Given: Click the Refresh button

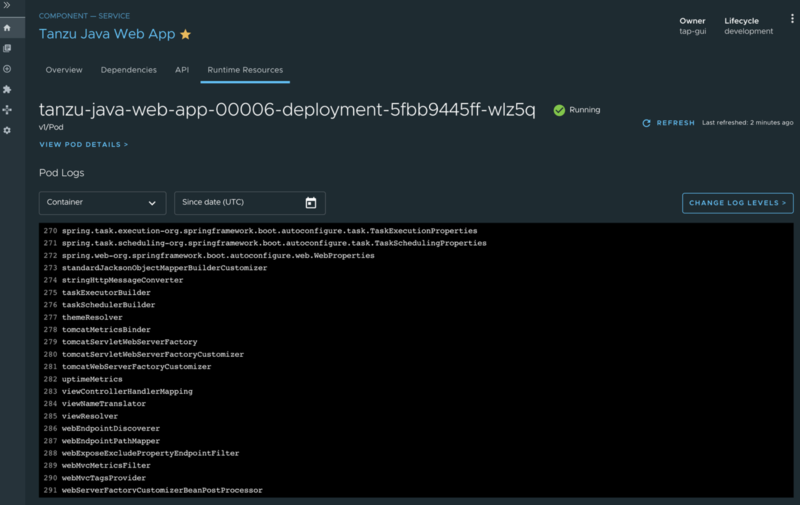Looking at the screenshot, I should pos(668,123).
